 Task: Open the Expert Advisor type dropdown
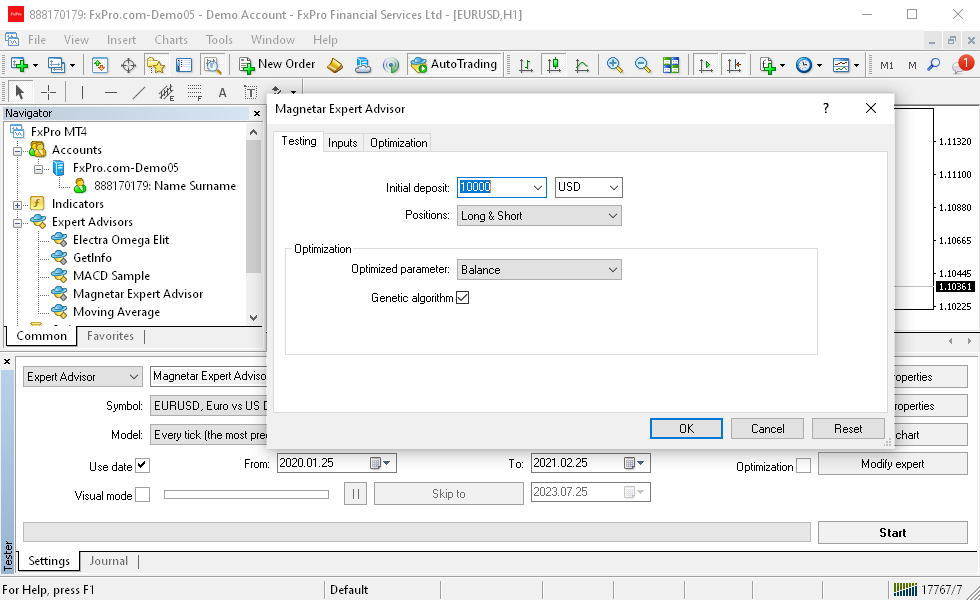[x=82, y=376]
